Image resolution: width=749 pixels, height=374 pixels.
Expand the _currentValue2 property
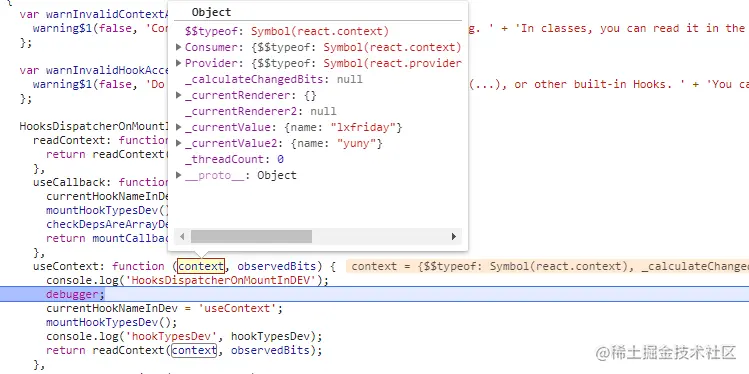(x=179, y=143)
